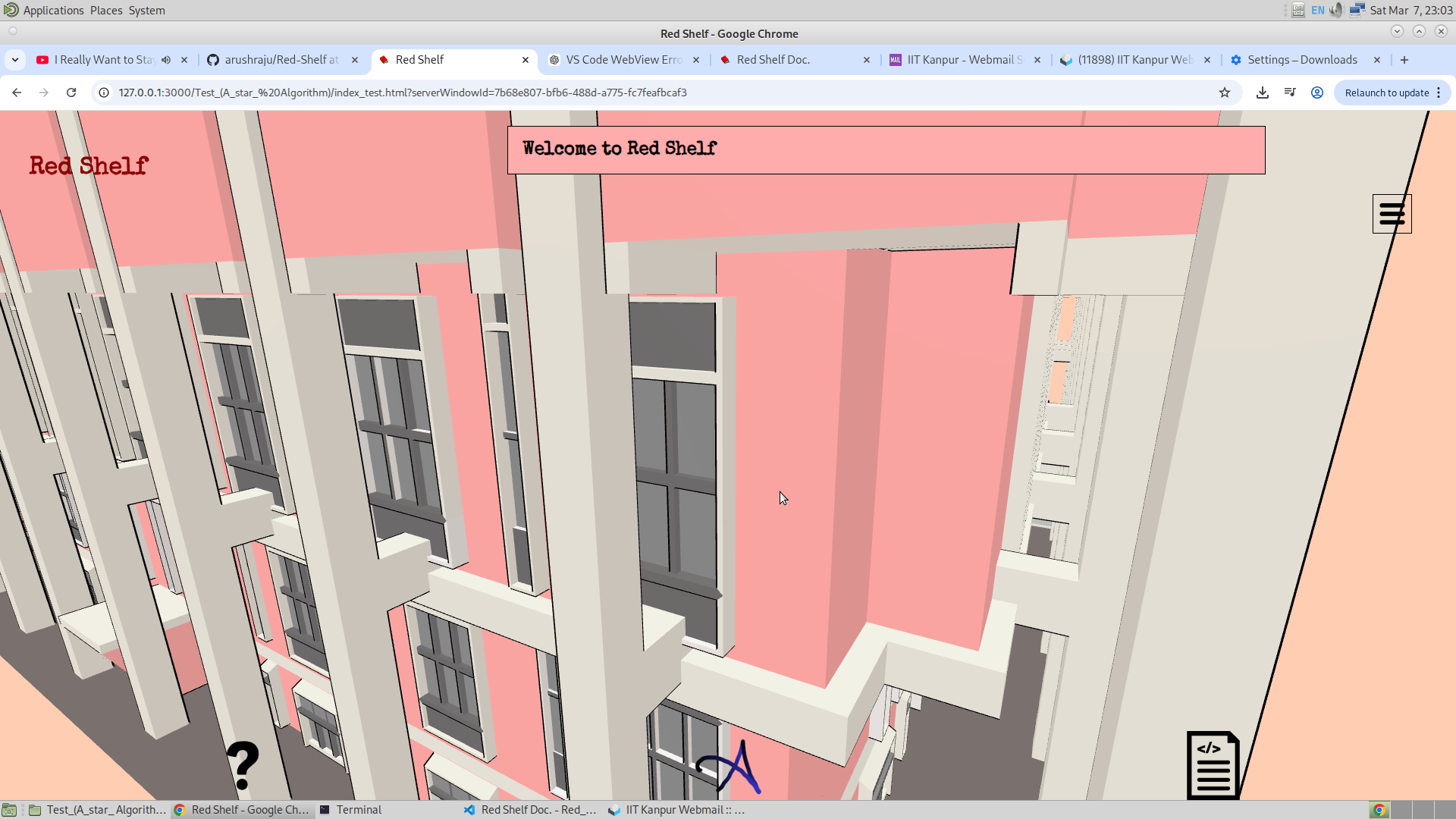This screenshot has width=1456, height=819.
Task: Click the blue A-star logo icon
Action: pos(730,769)
